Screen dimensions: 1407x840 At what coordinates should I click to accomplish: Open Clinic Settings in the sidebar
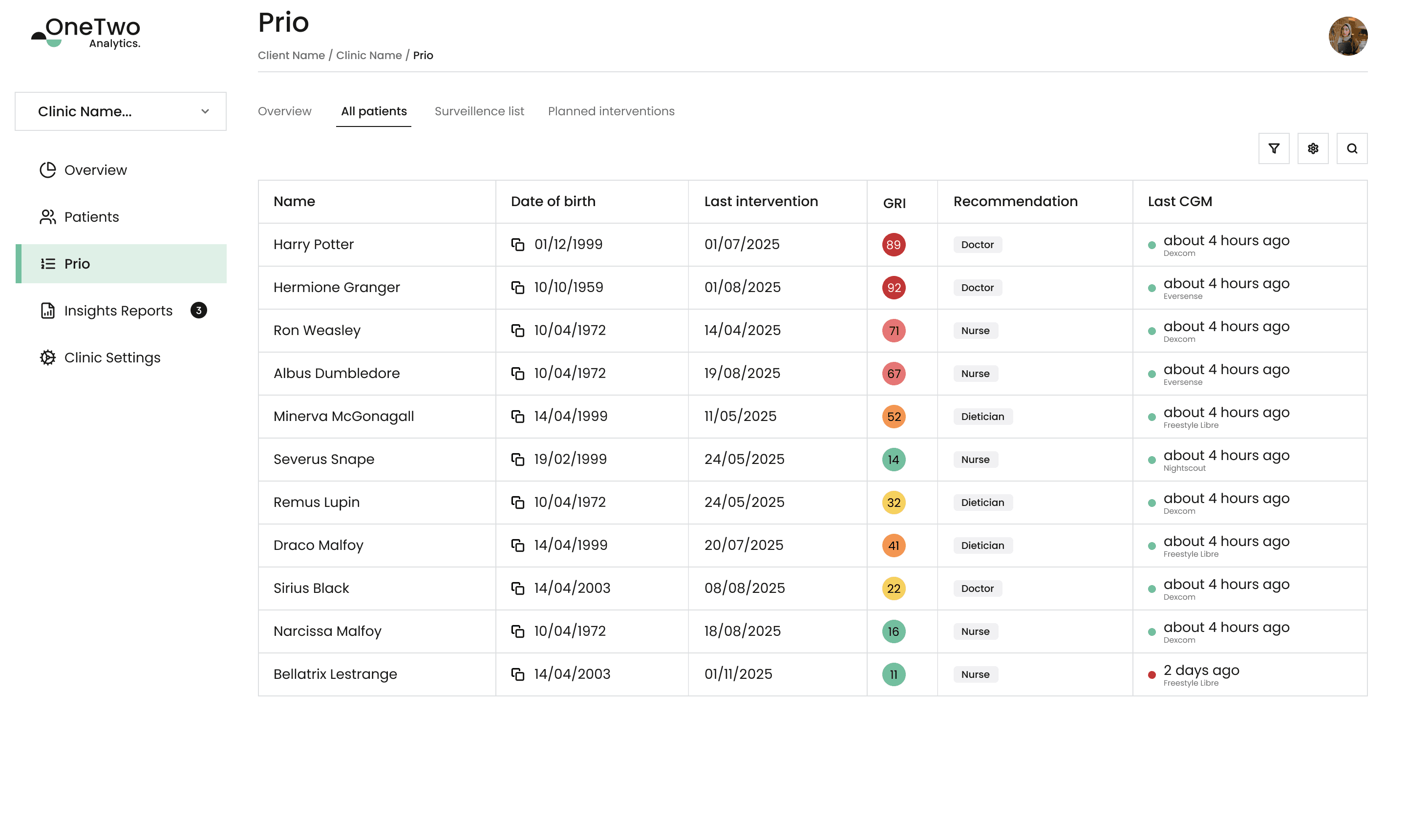click(x=121, y=358)
